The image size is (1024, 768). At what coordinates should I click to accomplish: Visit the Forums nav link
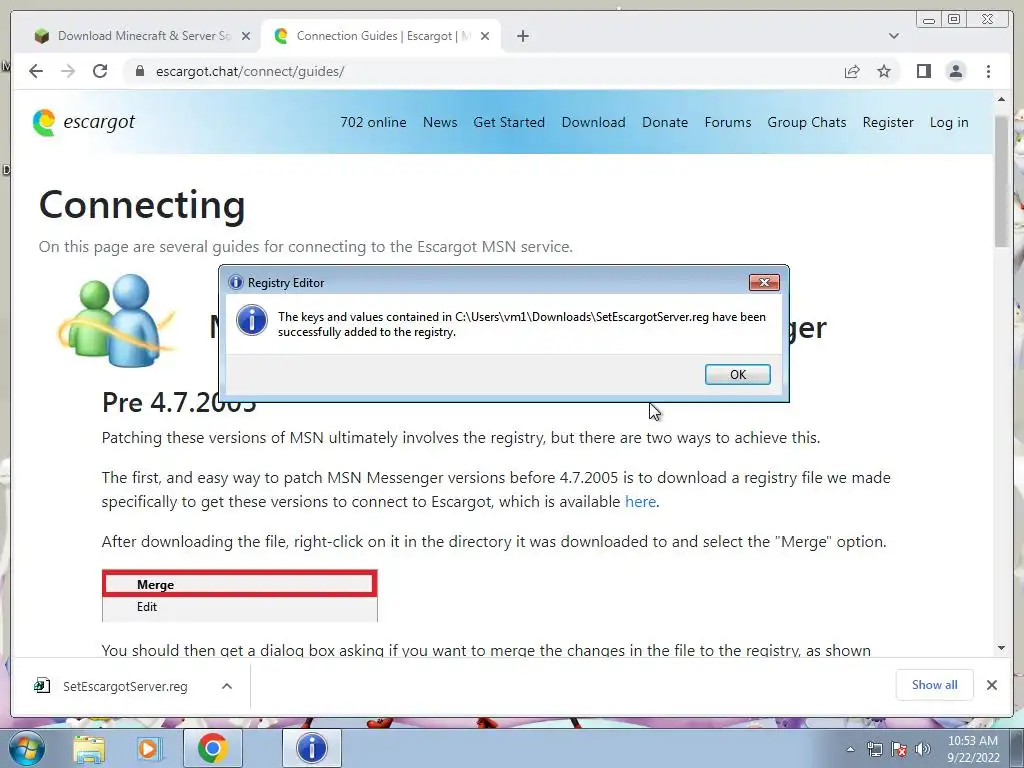point(728,122)
